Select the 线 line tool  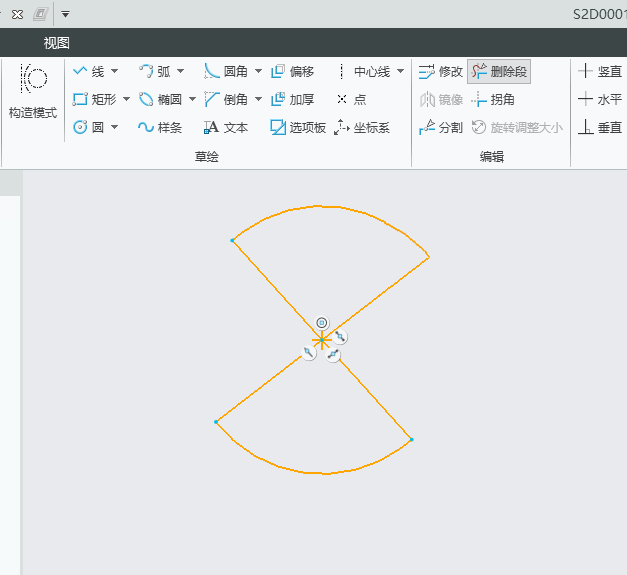pyautogui.click(x=88, y=72)
